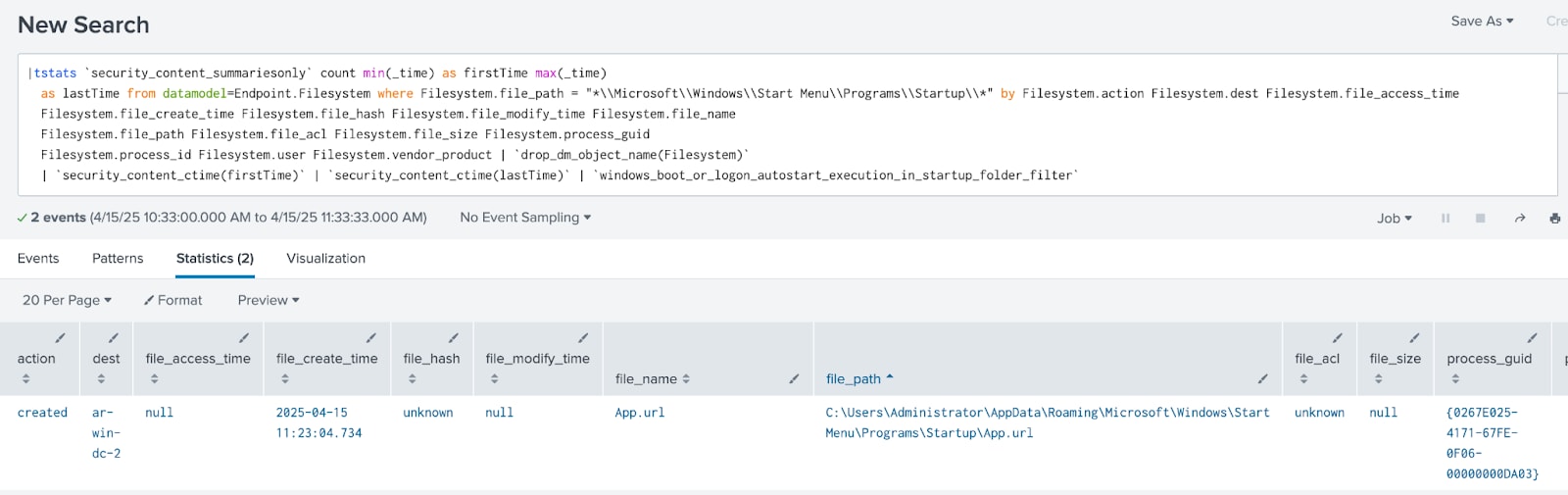Sort by process_guid arrows
Image resolution: width=1568 pixels, height=495 pixels.
click(1455, 378)
